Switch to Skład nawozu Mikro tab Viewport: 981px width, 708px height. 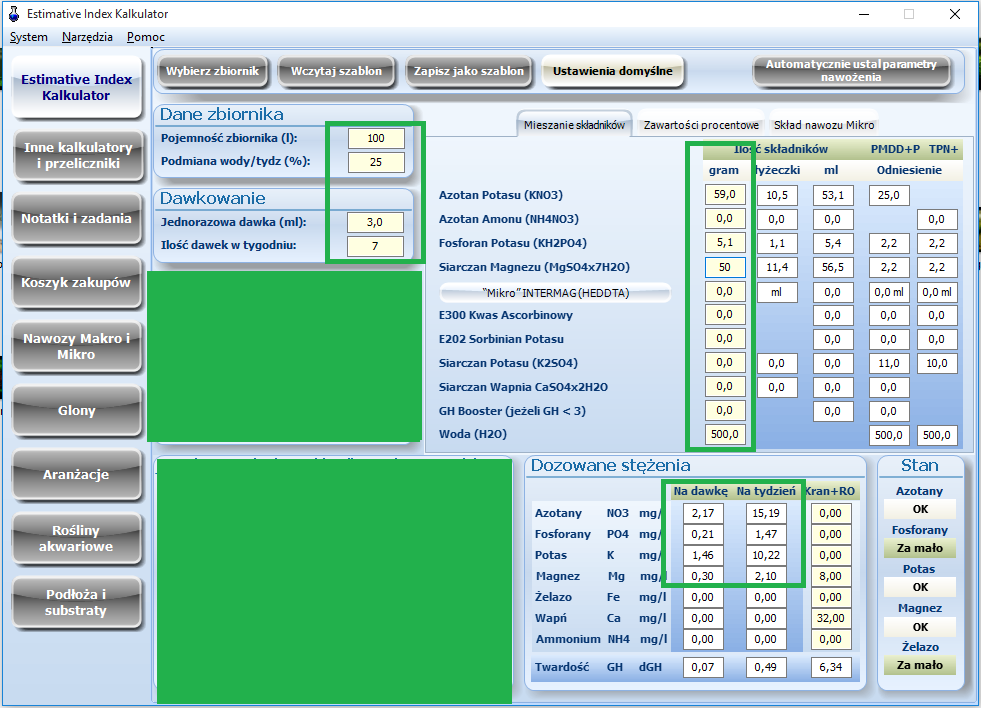pyautogui.click(x=824, y=125)
